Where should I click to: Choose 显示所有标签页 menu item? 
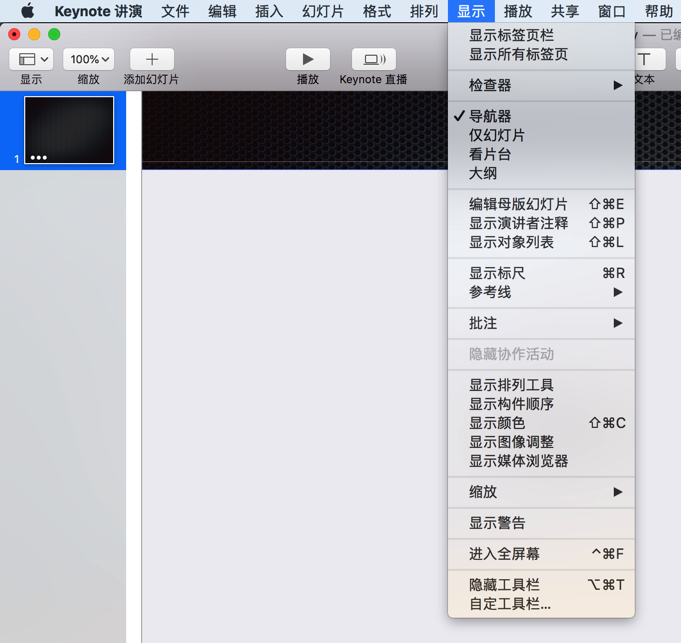coord(541,54)
